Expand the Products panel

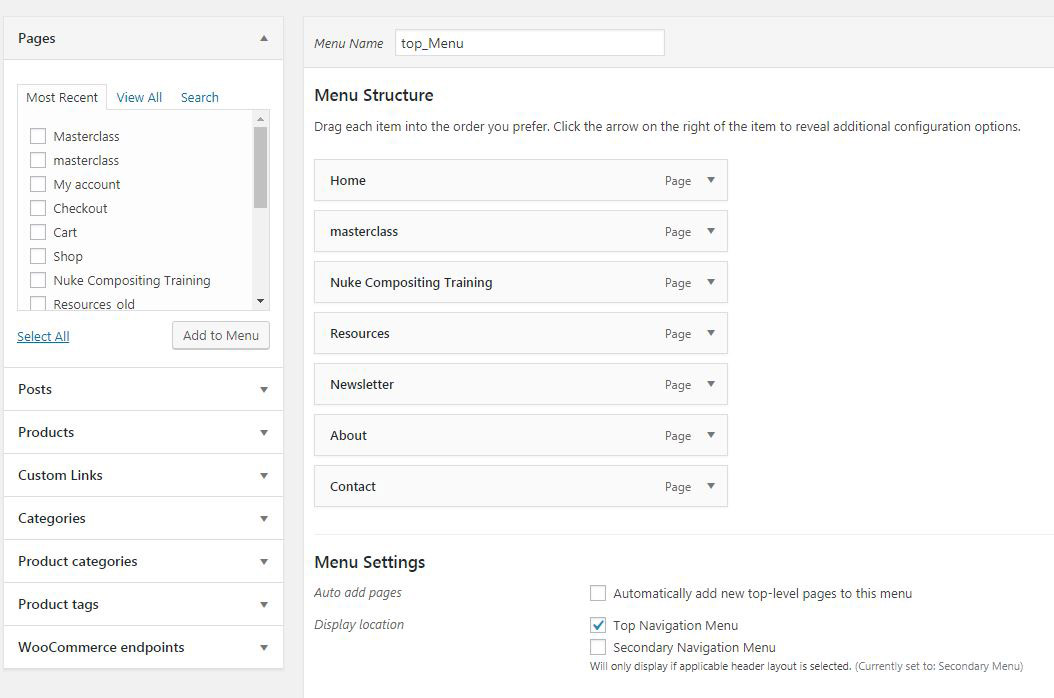264,432
